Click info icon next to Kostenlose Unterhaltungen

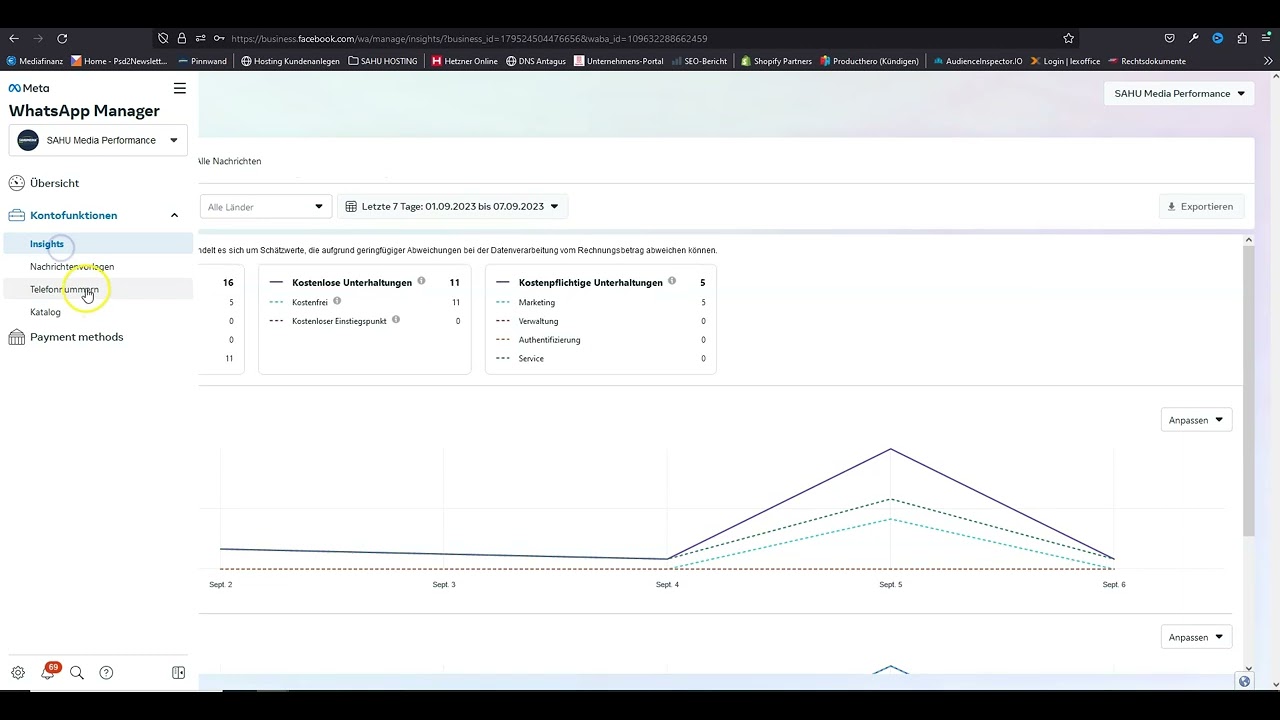click(x=421, y=282)
